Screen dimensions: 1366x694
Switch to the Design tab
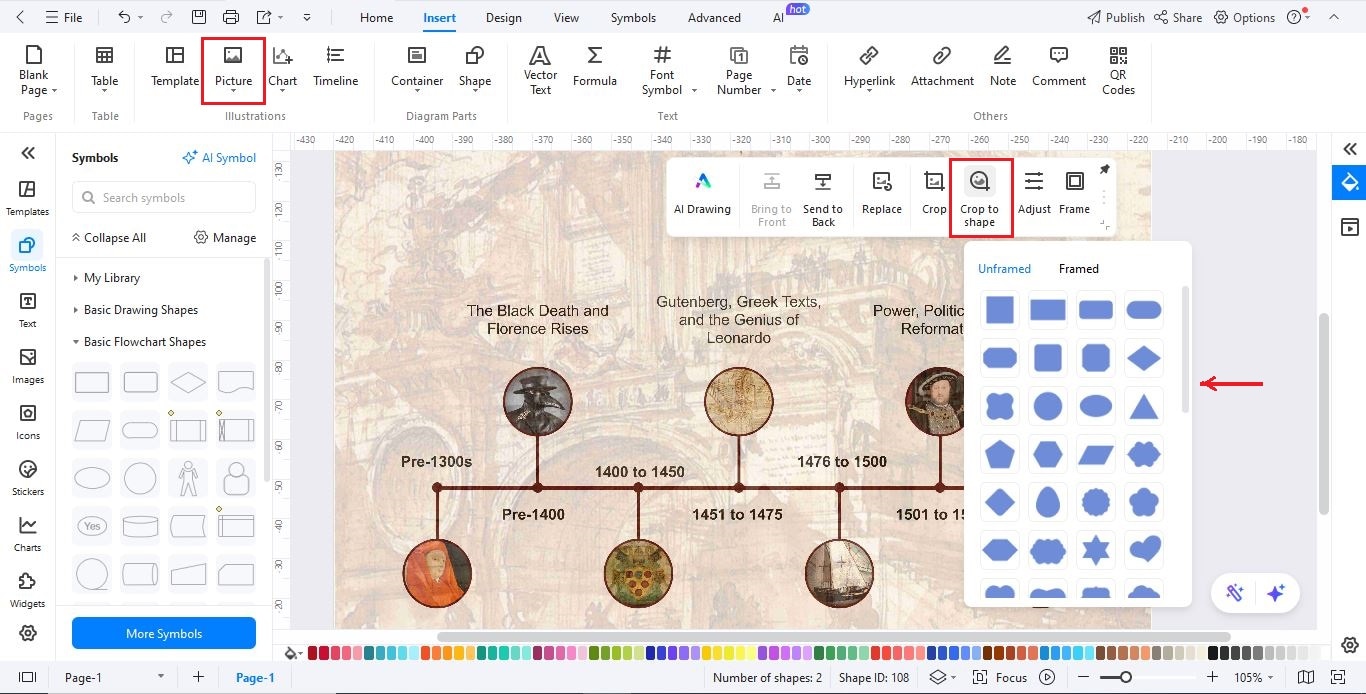pos(503,17)
